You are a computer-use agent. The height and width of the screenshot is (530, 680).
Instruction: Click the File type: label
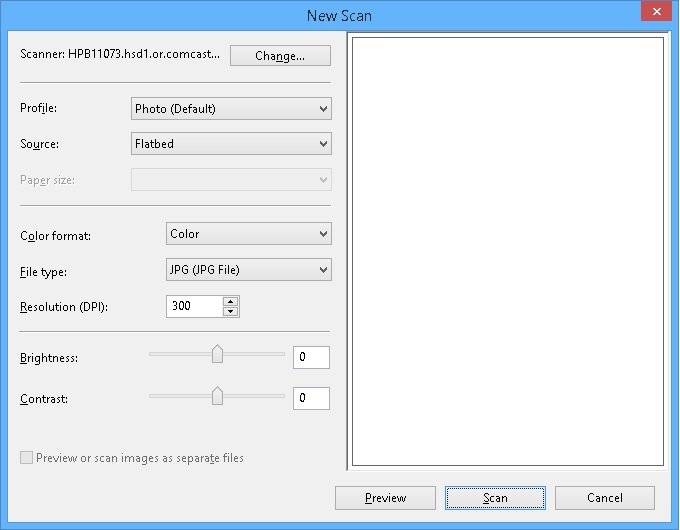click(43, 272)
